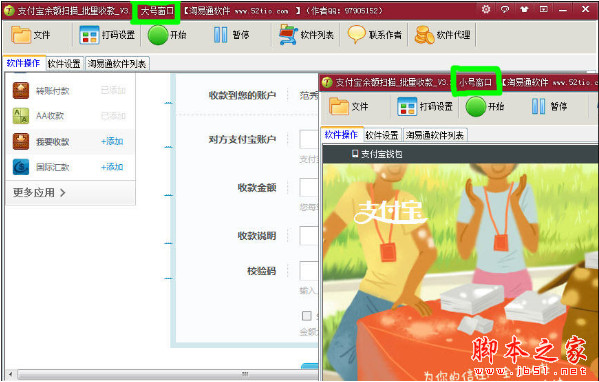Click 收款到您的账户 label
This screenshot has width=599, height=382.
point(242,96)
